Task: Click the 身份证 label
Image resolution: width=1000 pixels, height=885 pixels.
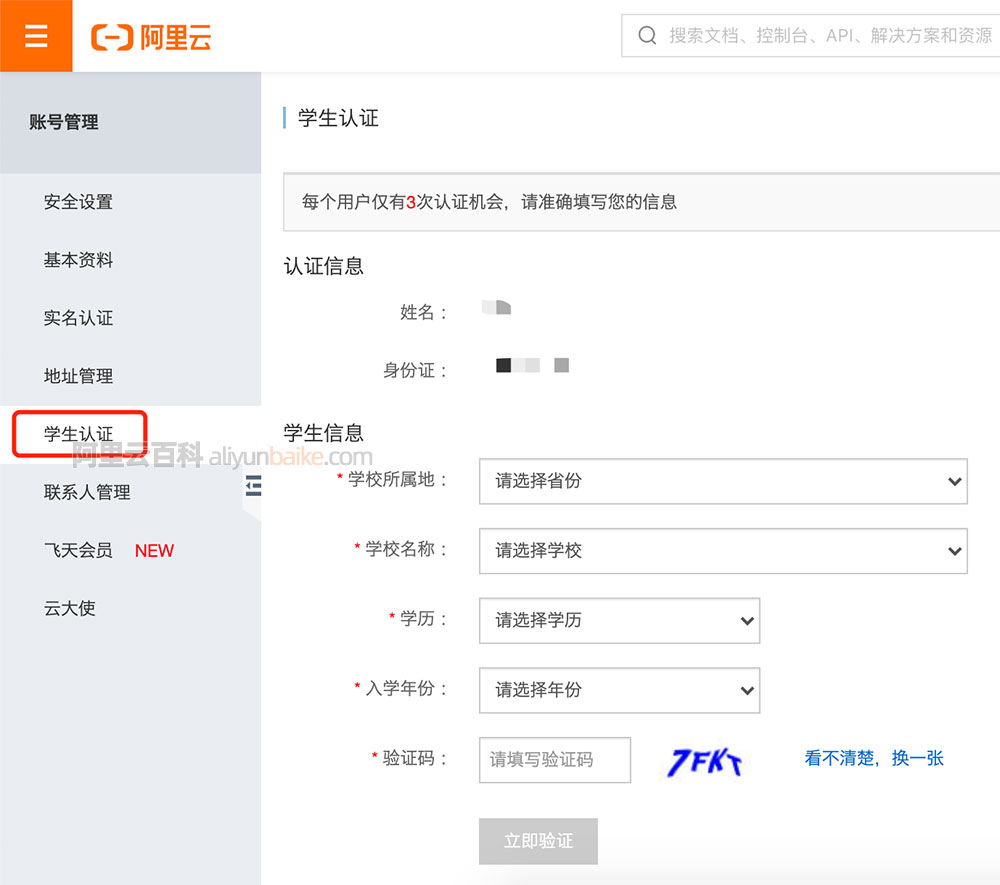Action: click(x=415, y=370)
